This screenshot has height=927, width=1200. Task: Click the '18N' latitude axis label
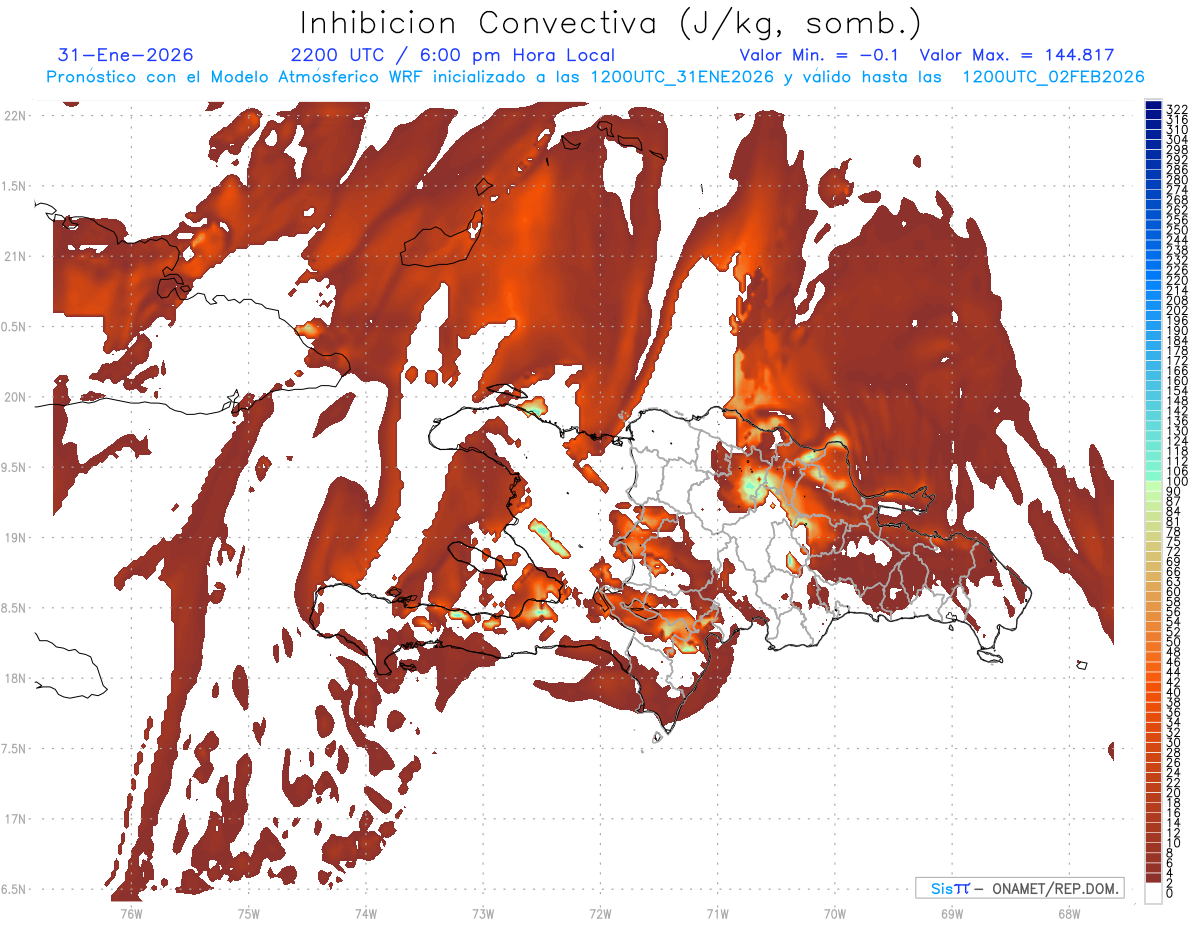[15, 679]
